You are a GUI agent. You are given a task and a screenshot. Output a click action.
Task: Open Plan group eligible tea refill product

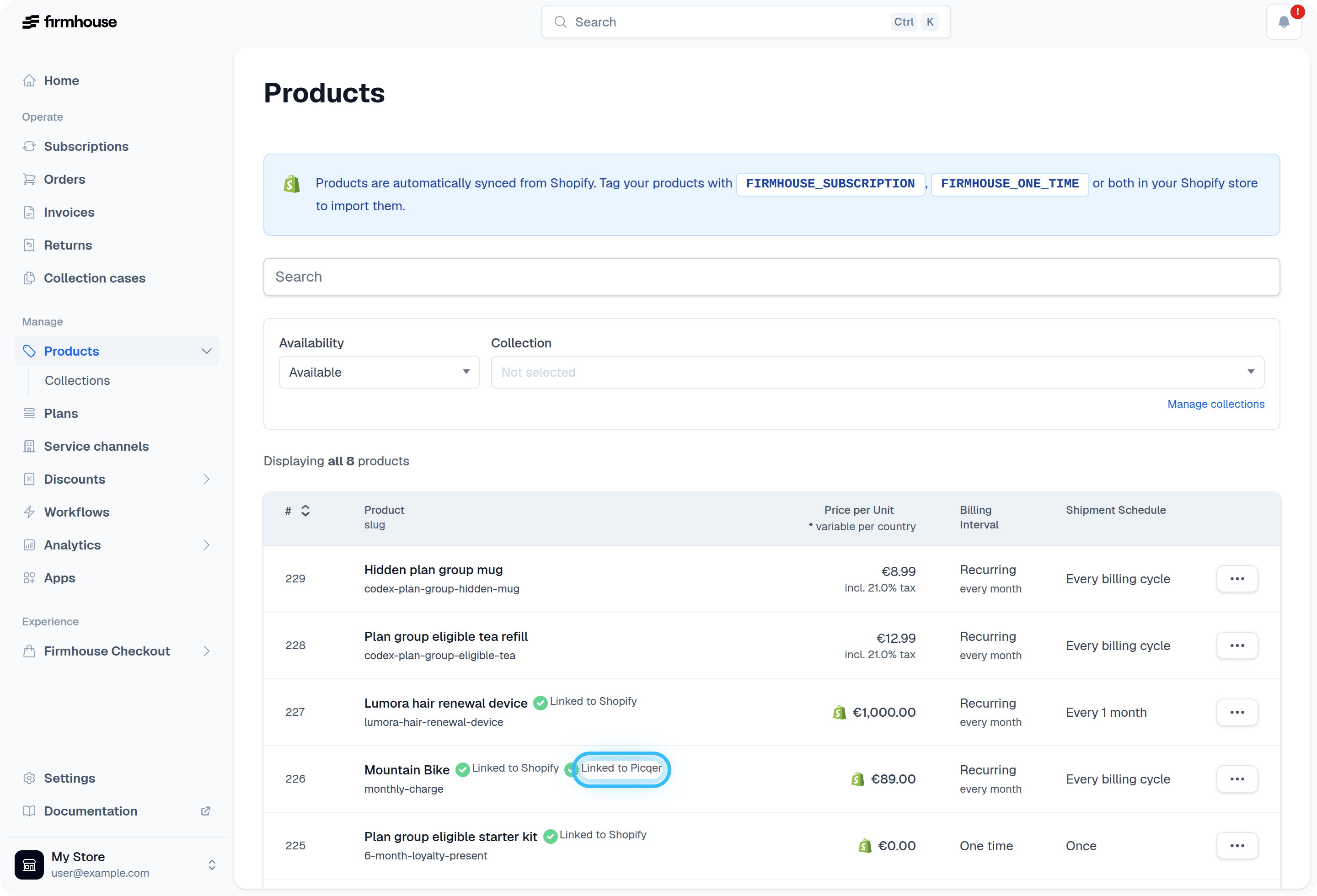[445, 636]
